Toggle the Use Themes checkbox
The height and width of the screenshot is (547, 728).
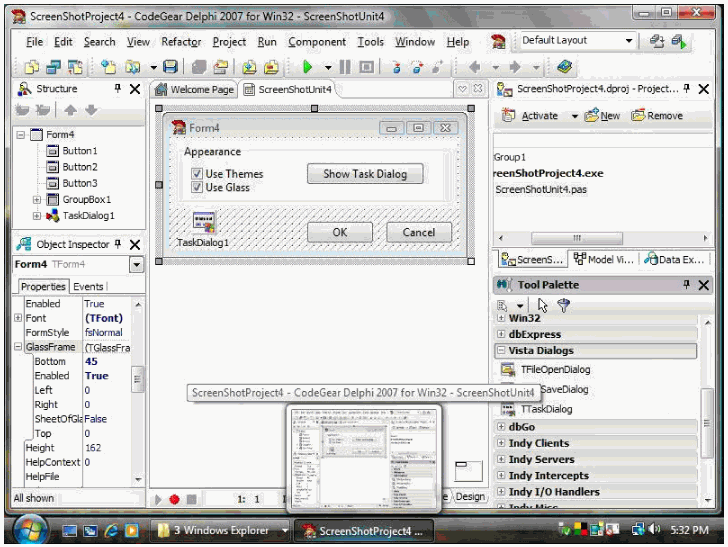point(197,174)
